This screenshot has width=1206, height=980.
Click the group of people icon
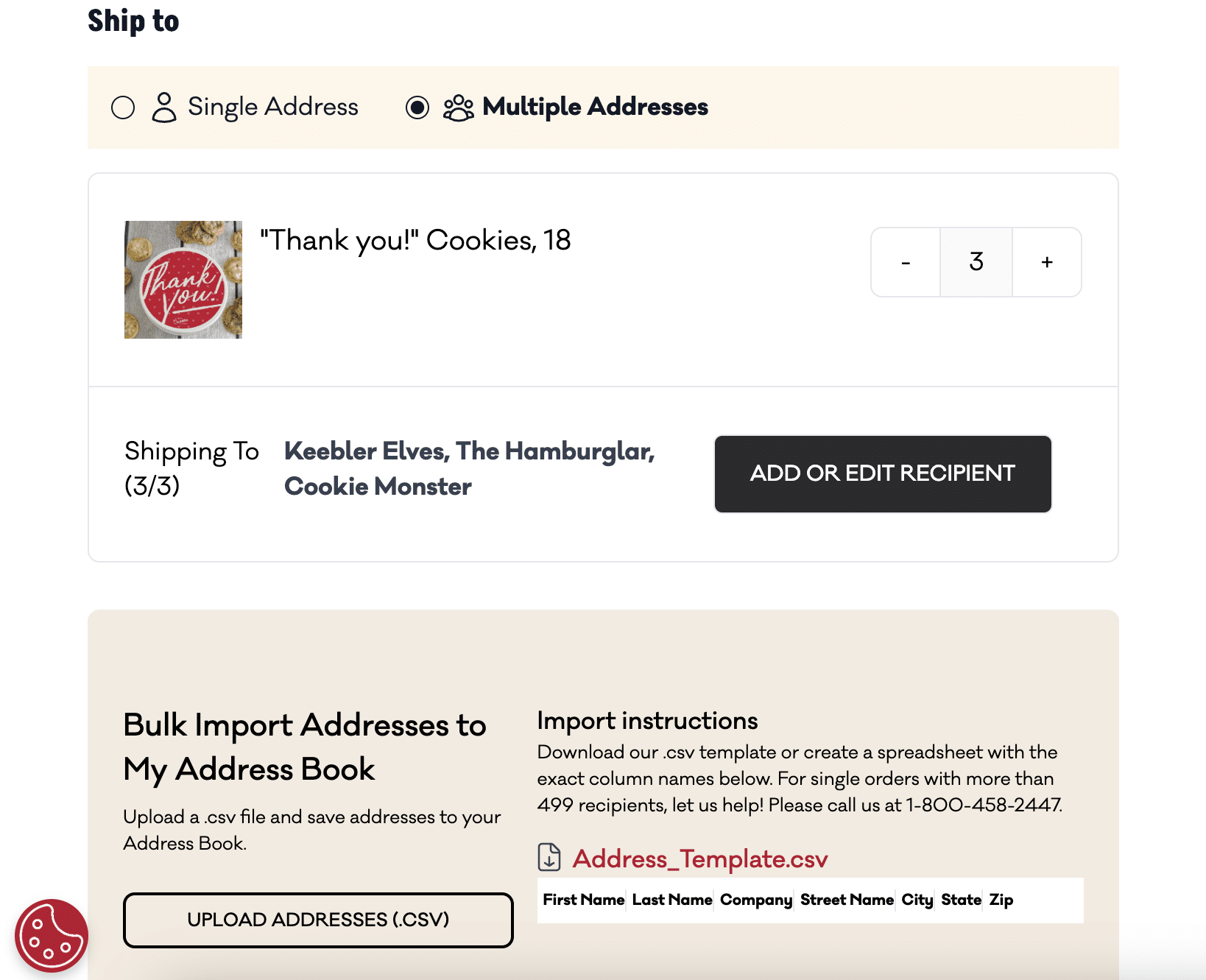point(458,107)
